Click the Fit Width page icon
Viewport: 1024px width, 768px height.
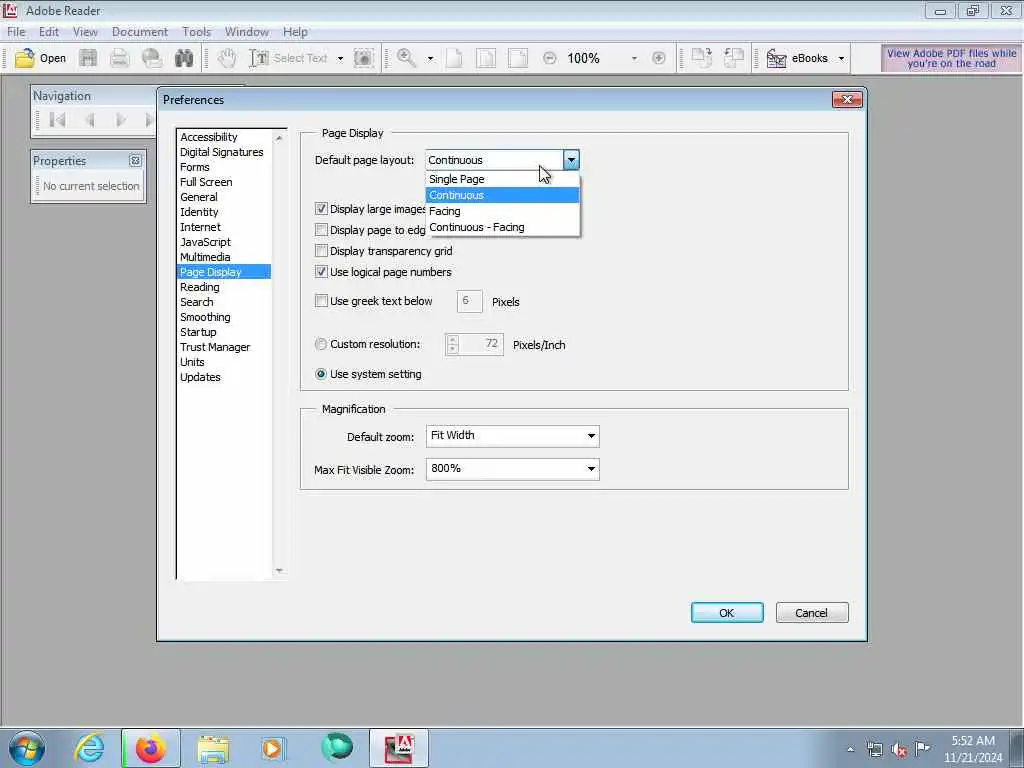tap(518, 58)
